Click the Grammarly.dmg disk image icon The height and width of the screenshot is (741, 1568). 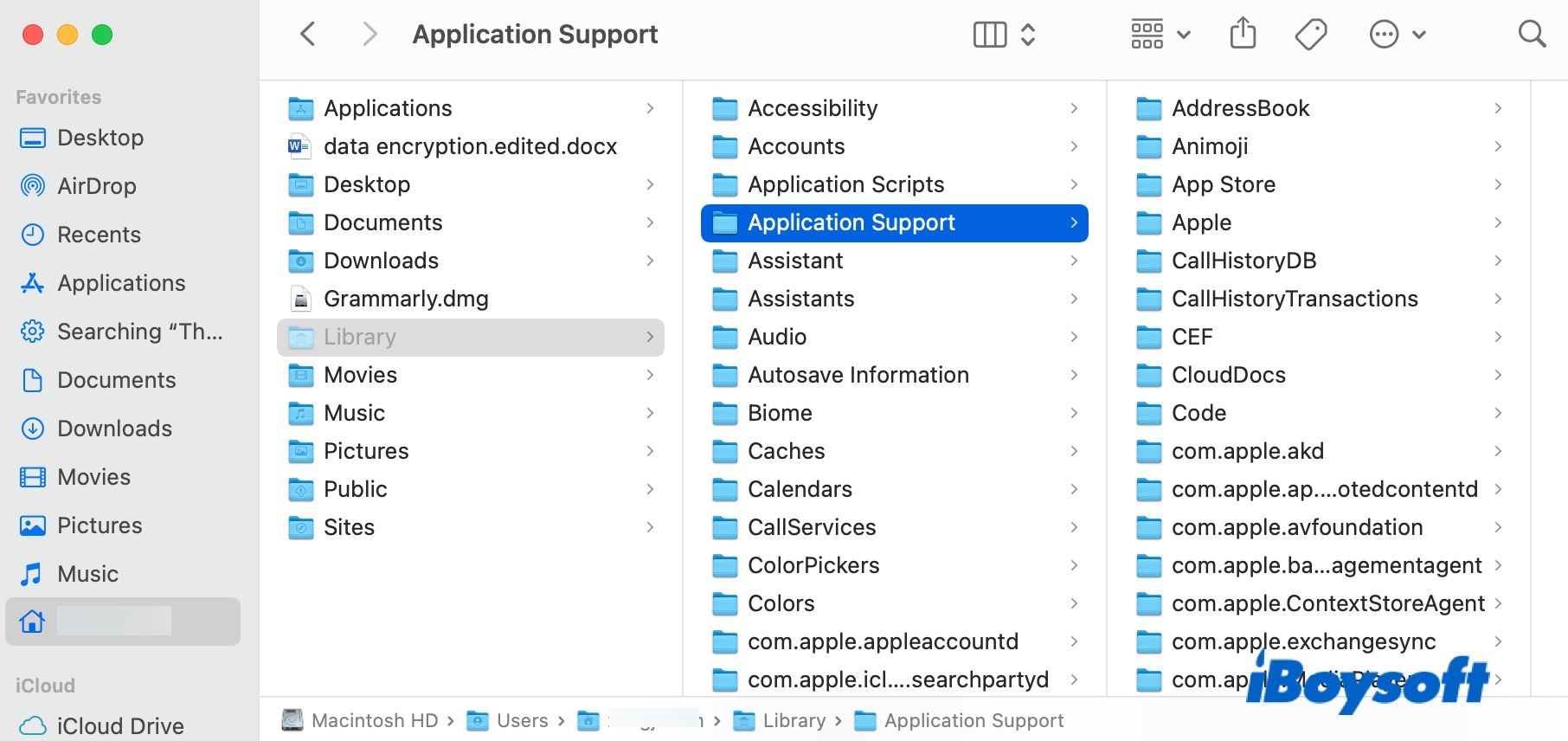click(301, 298)
